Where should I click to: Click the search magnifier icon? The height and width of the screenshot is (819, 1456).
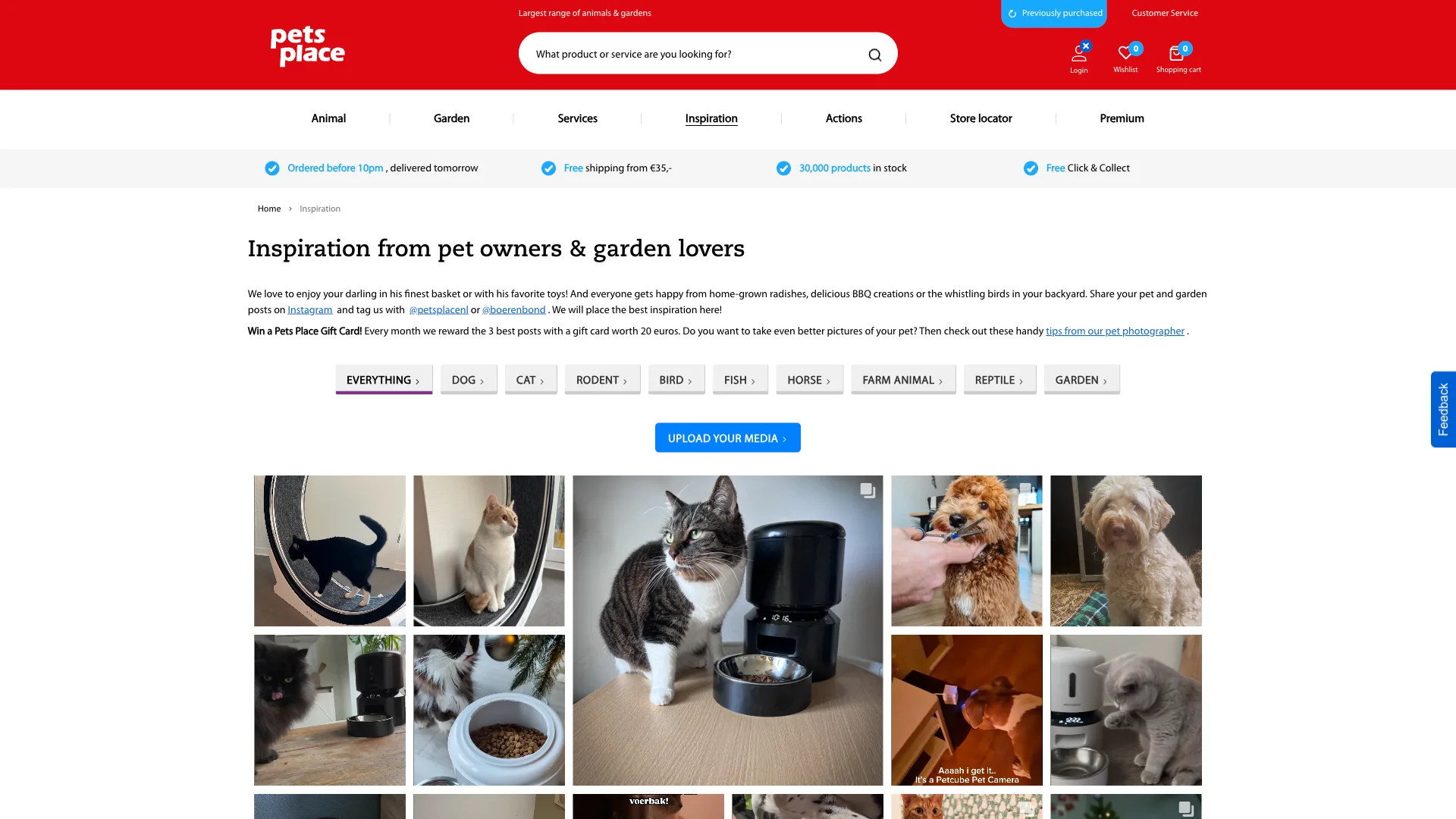[874, 55]
